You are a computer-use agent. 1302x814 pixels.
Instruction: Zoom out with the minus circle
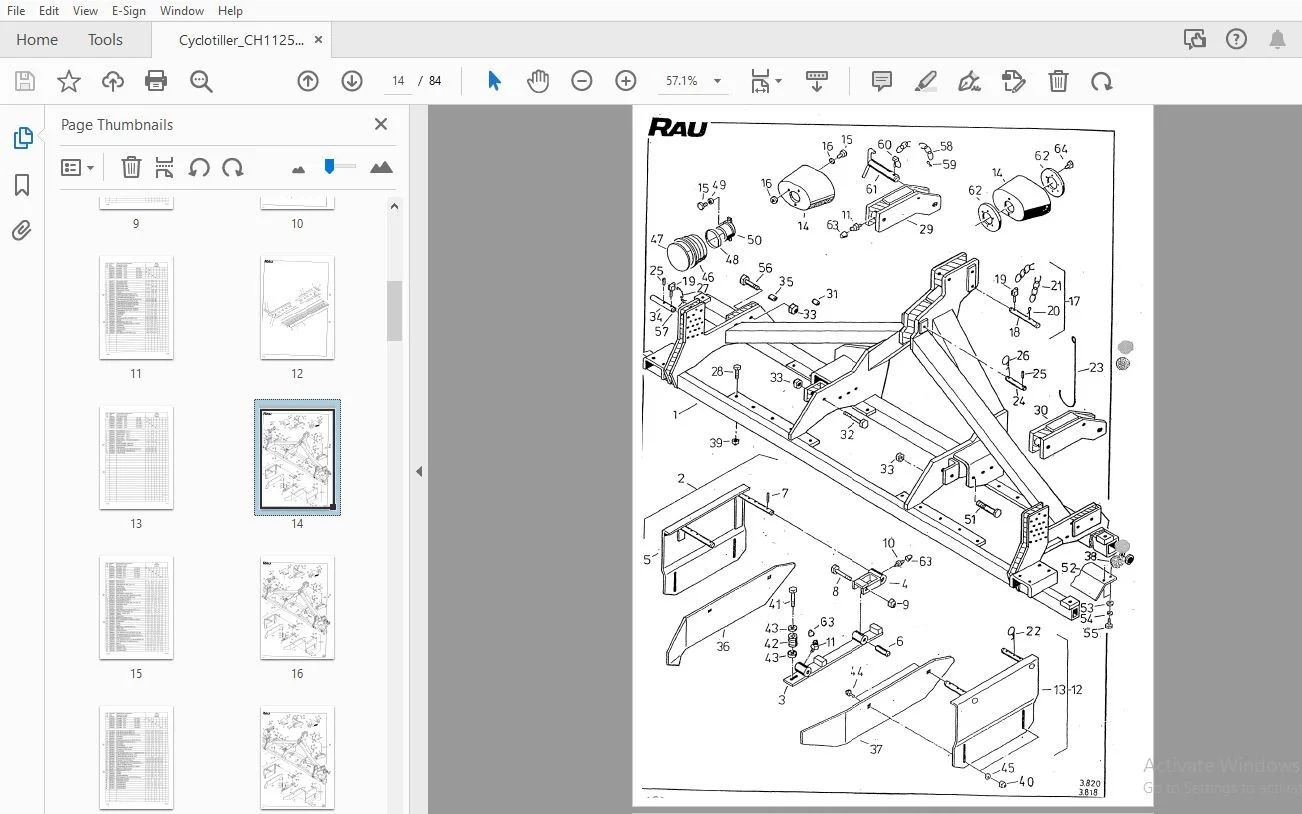click(x=582, y=81)
